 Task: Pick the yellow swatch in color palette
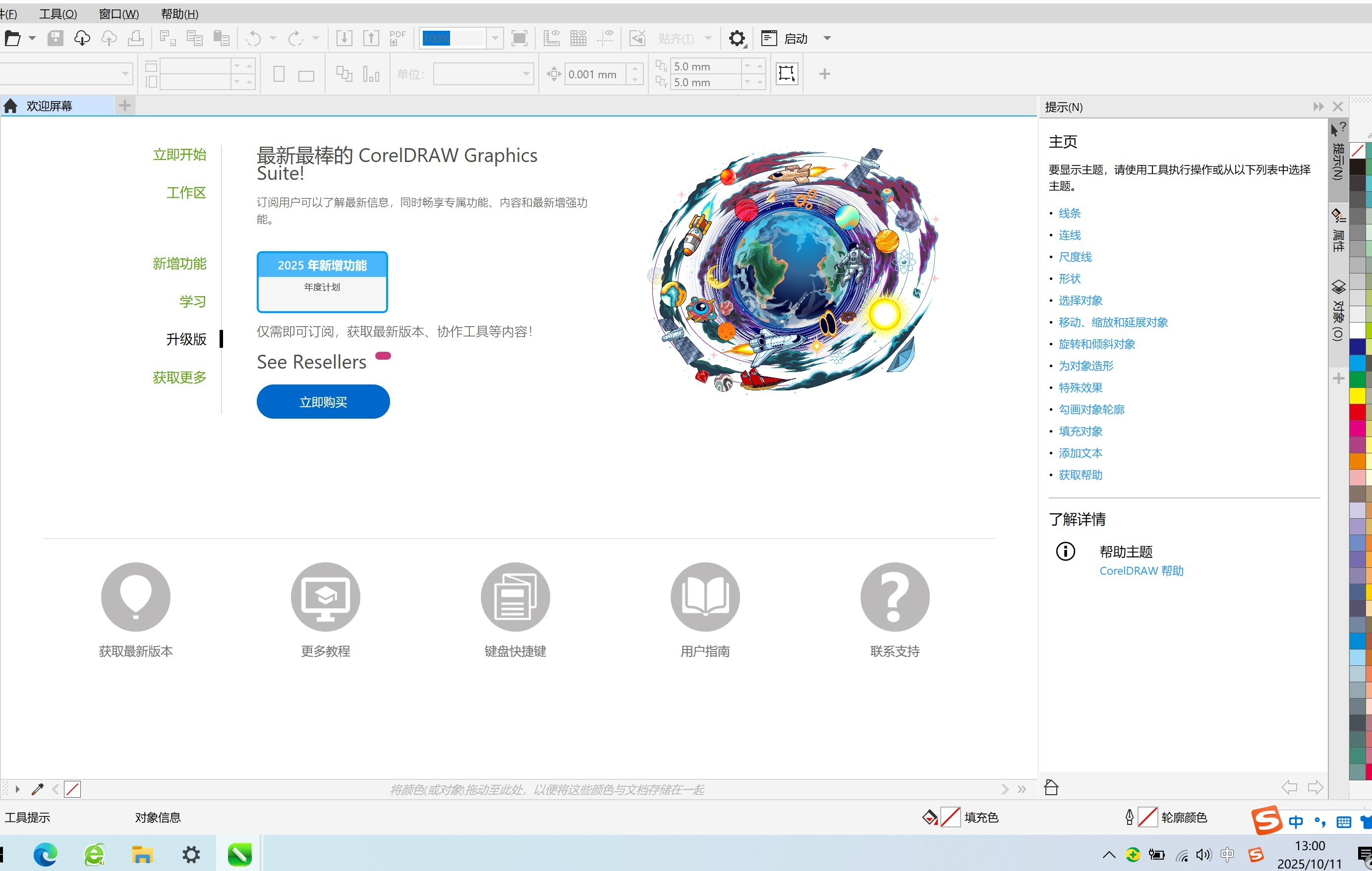click(x=1357, y=395)
